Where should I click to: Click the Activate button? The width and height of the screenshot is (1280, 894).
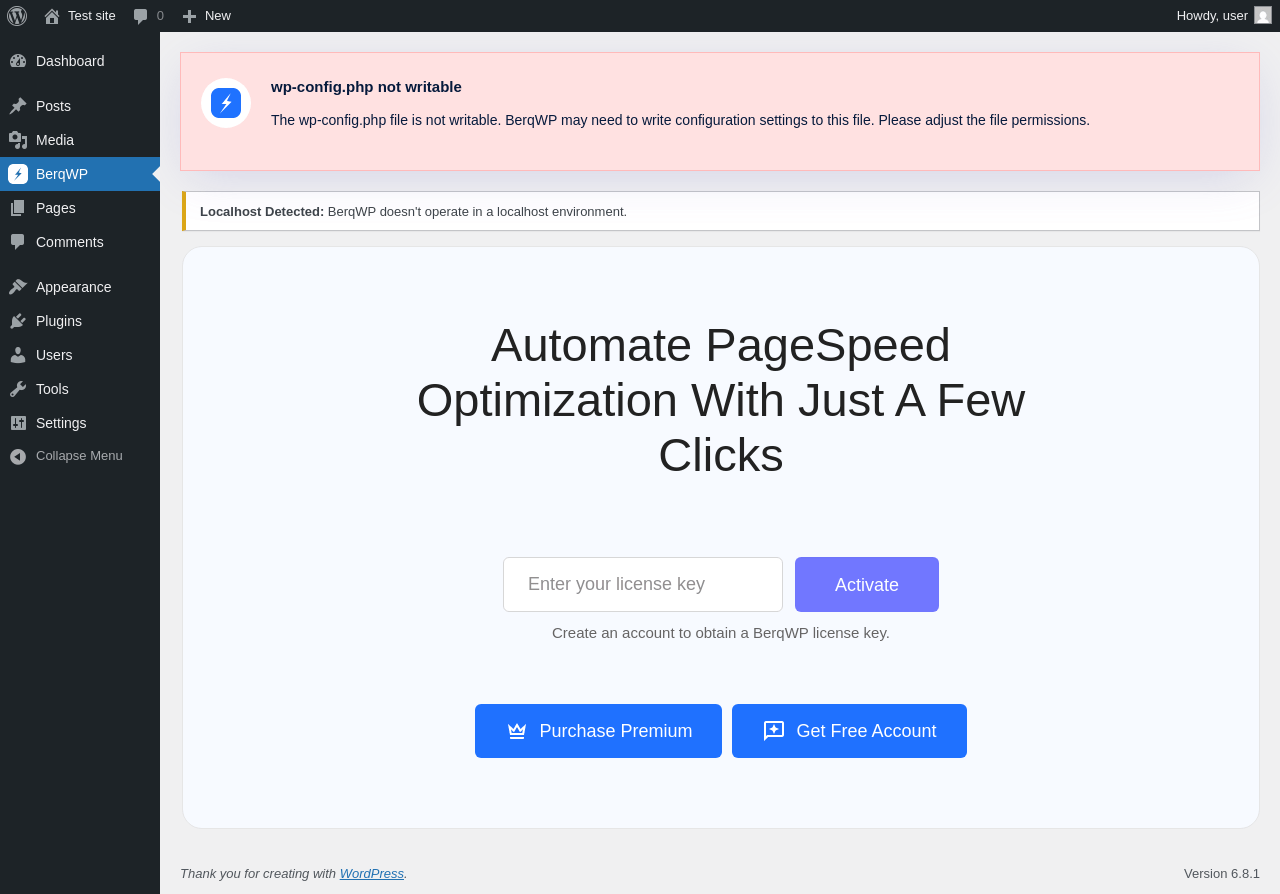pos(867,584)
